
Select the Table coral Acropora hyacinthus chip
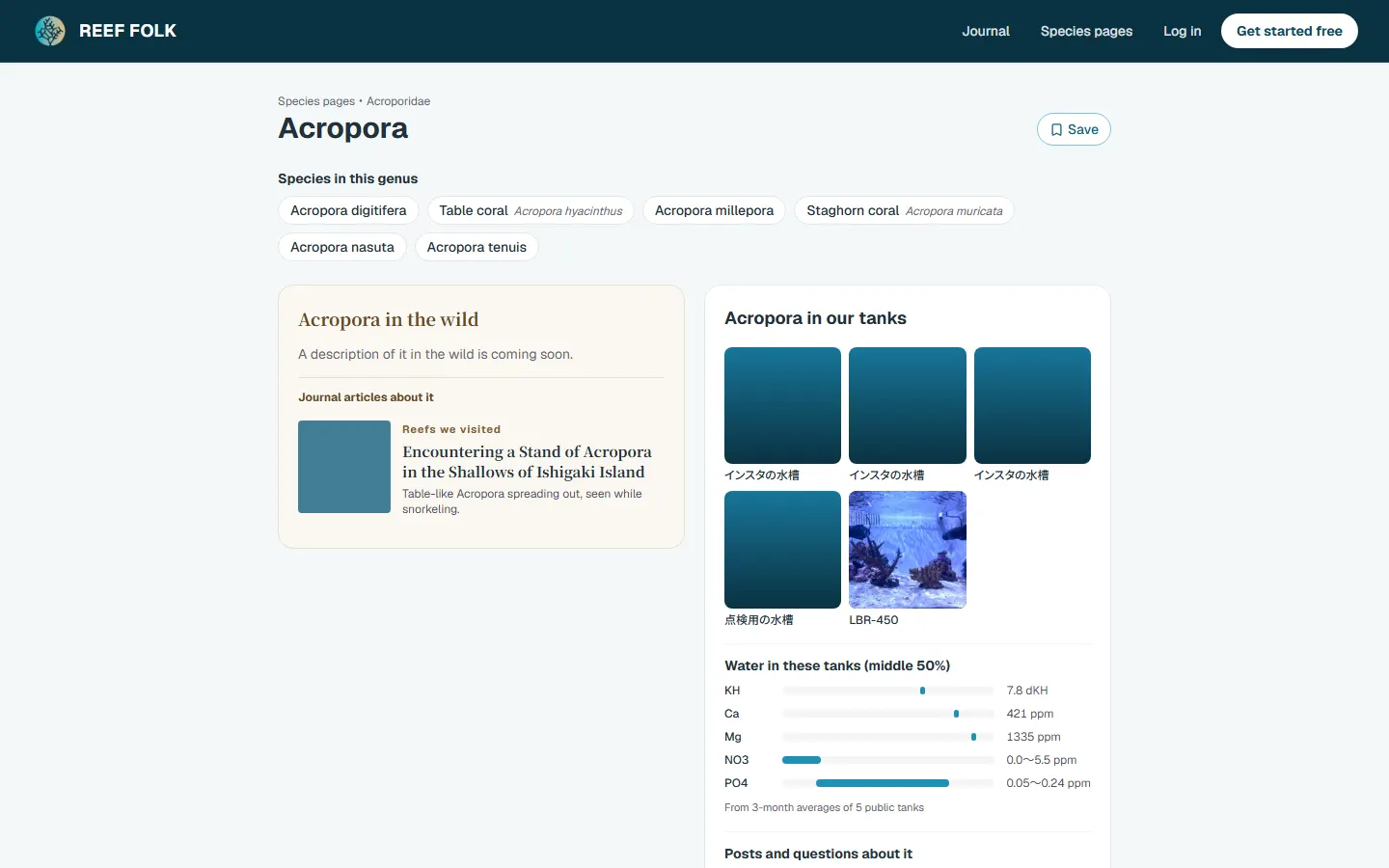(531, 210)
